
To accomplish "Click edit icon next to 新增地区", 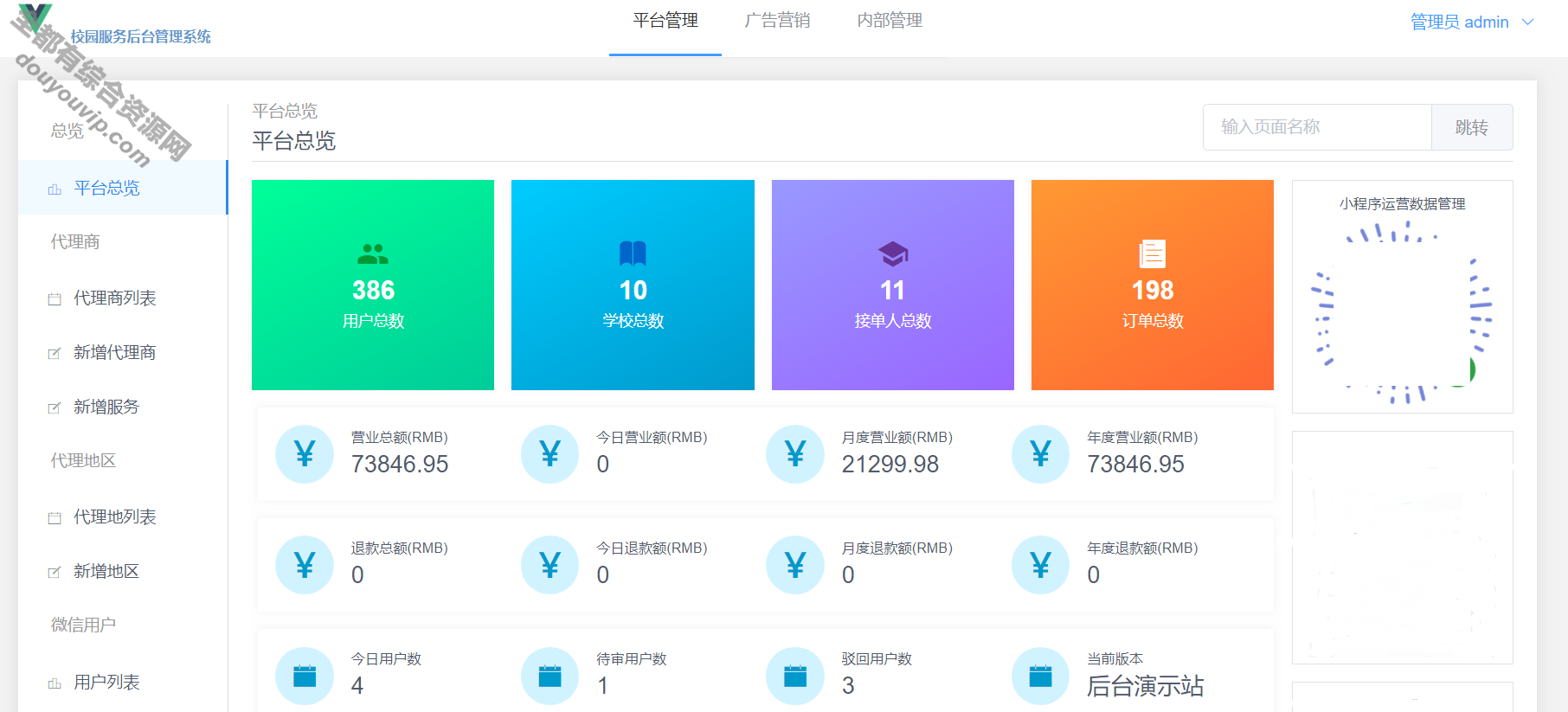I will (x=55, y=572).
